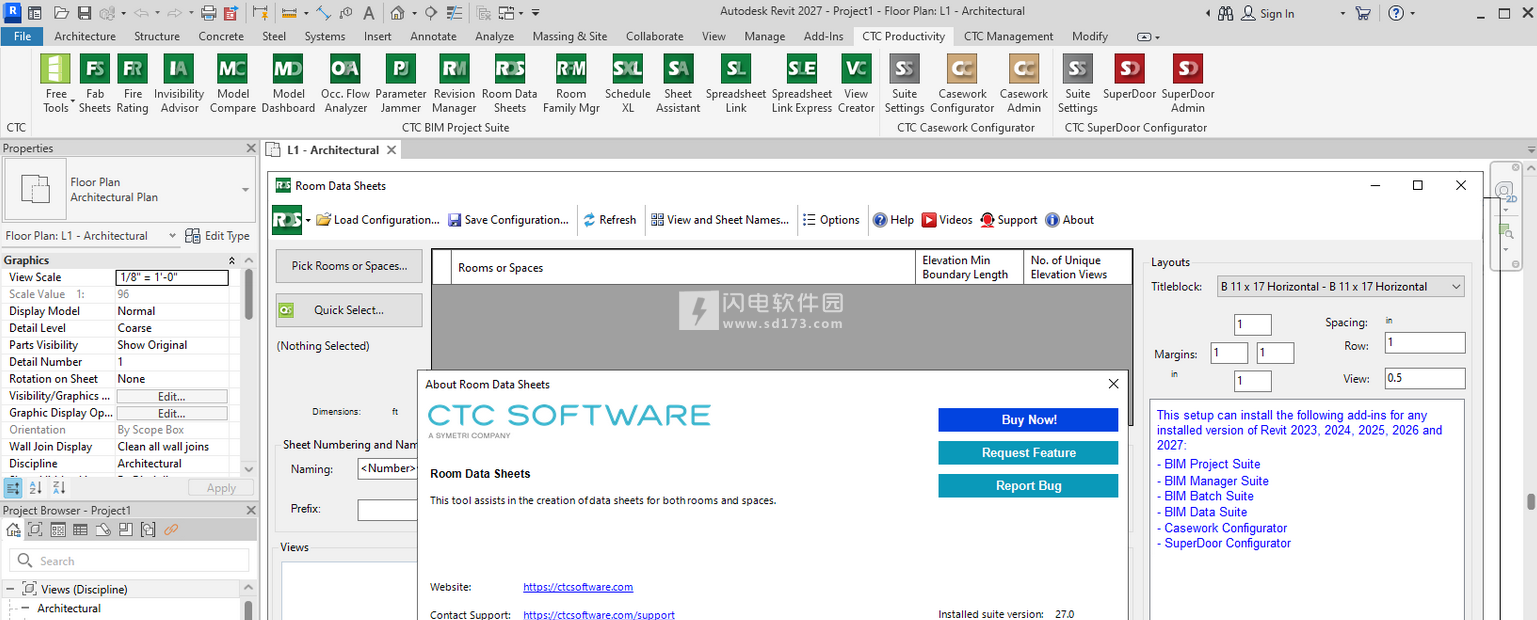Launch Room Data Sheets ribbon icon
This screenshot has width=1537, height=620.
click(x=510, y=83)
